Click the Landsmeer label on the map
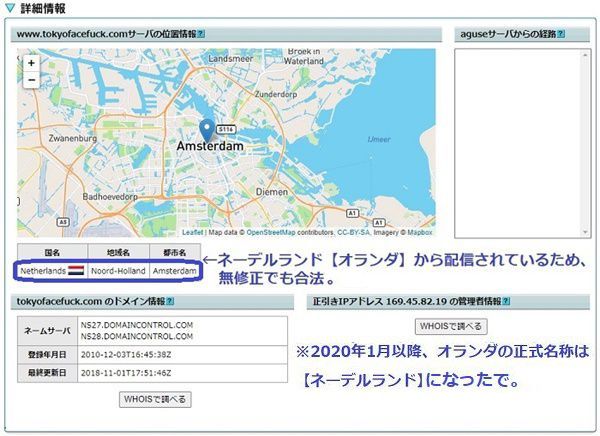Viewport: 600px width, 436px height. (231, 59)
